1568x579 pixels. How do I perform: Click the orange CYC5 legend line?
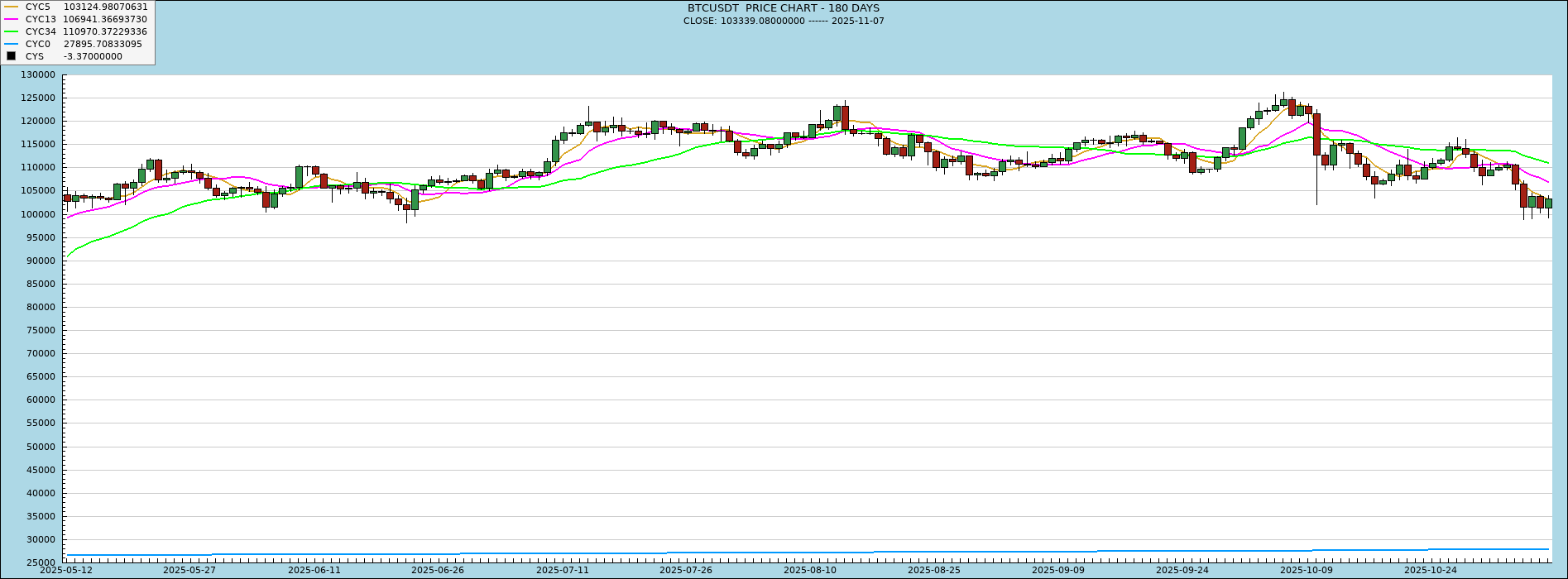(11, 7)
